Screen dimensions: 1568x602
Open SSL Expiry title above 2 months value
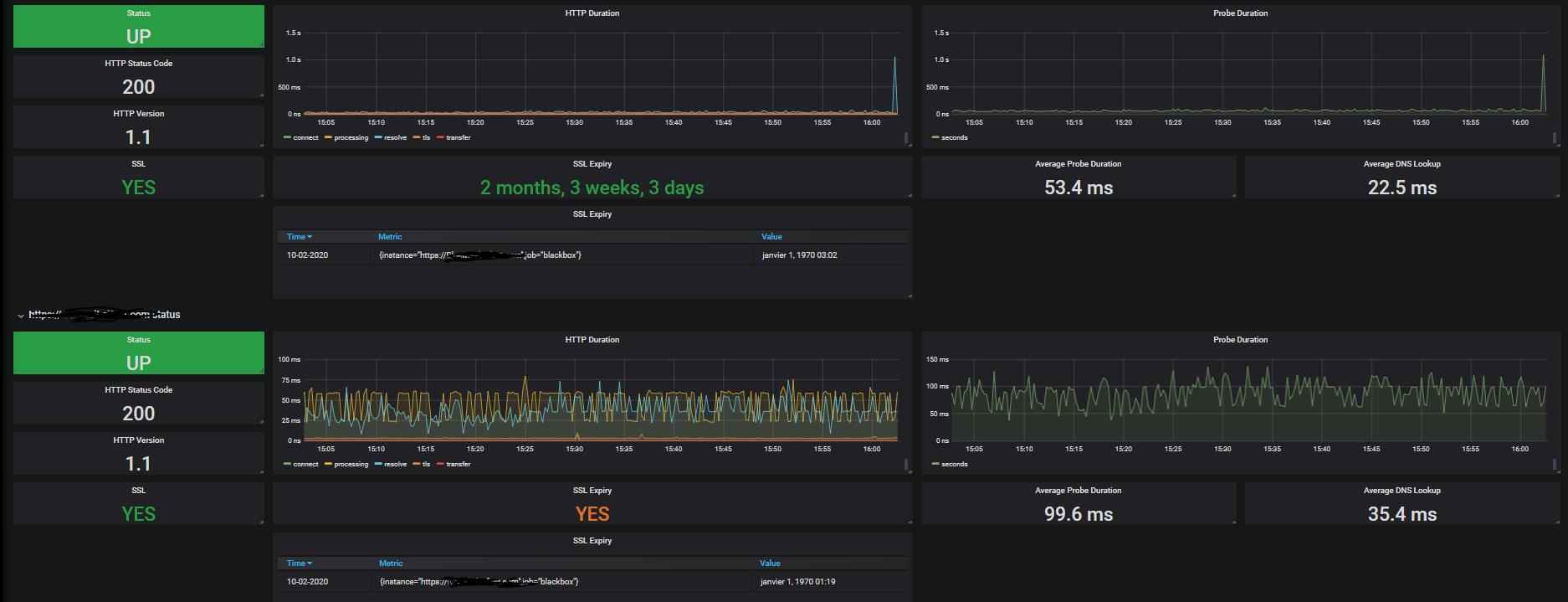pyautogui.click(x=592, y=164)
